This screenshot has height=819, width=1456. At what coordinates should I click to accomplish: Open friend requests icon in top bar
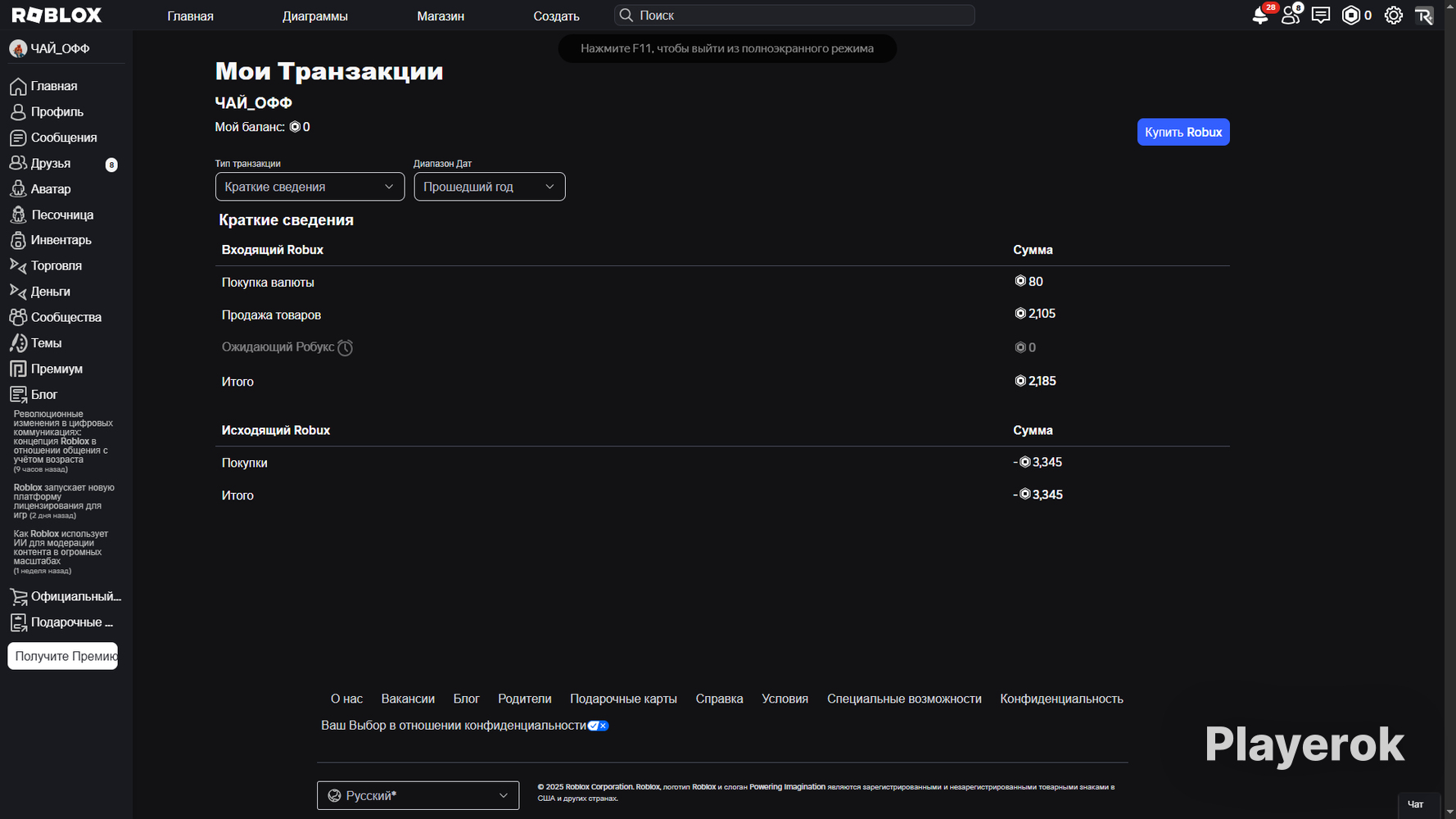[x=1291, y=16]
